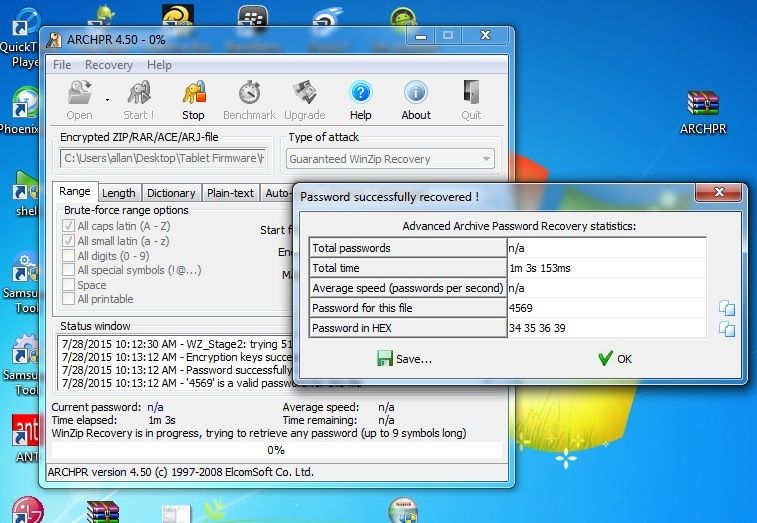757x523 pixels.
Task: Open the Recovery menu
Action: coord(108,65)
